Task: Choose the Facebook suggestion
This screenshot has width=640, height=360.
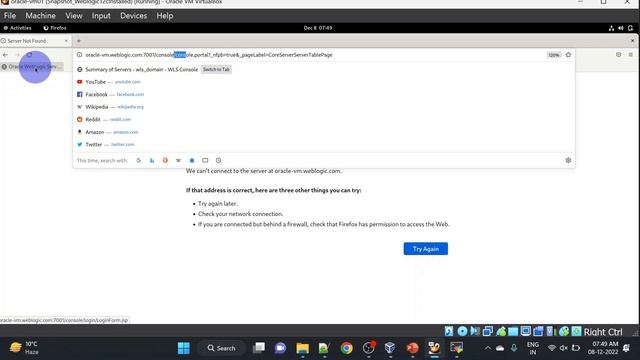Action: pos(324,94)
